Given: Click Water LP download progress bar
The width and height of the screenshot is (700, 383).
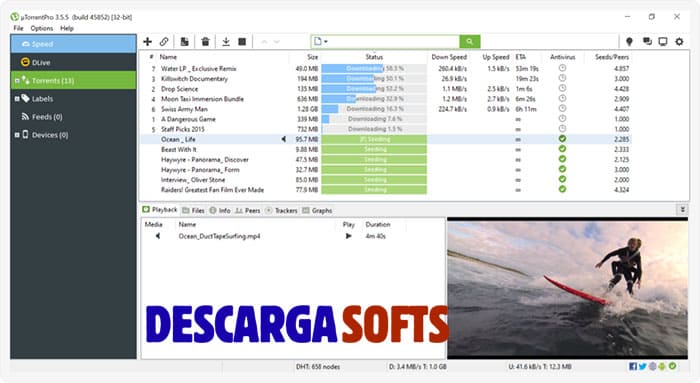Looking at the screenshot, I should [x=374, y=68].
